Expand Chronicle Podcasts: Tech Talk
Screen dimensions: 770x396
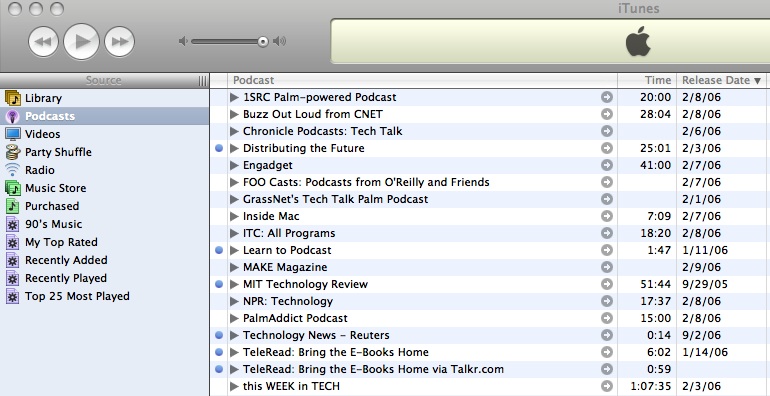pyautogui.click(x=234, y=131)
